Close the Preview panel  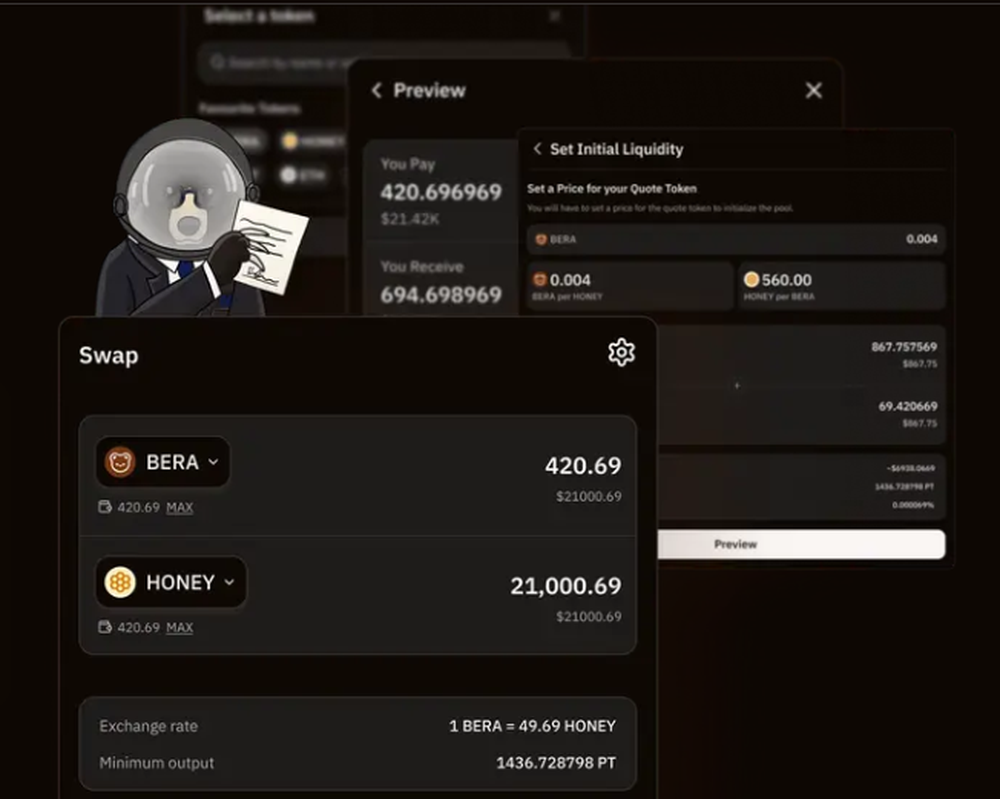[813, 91]
